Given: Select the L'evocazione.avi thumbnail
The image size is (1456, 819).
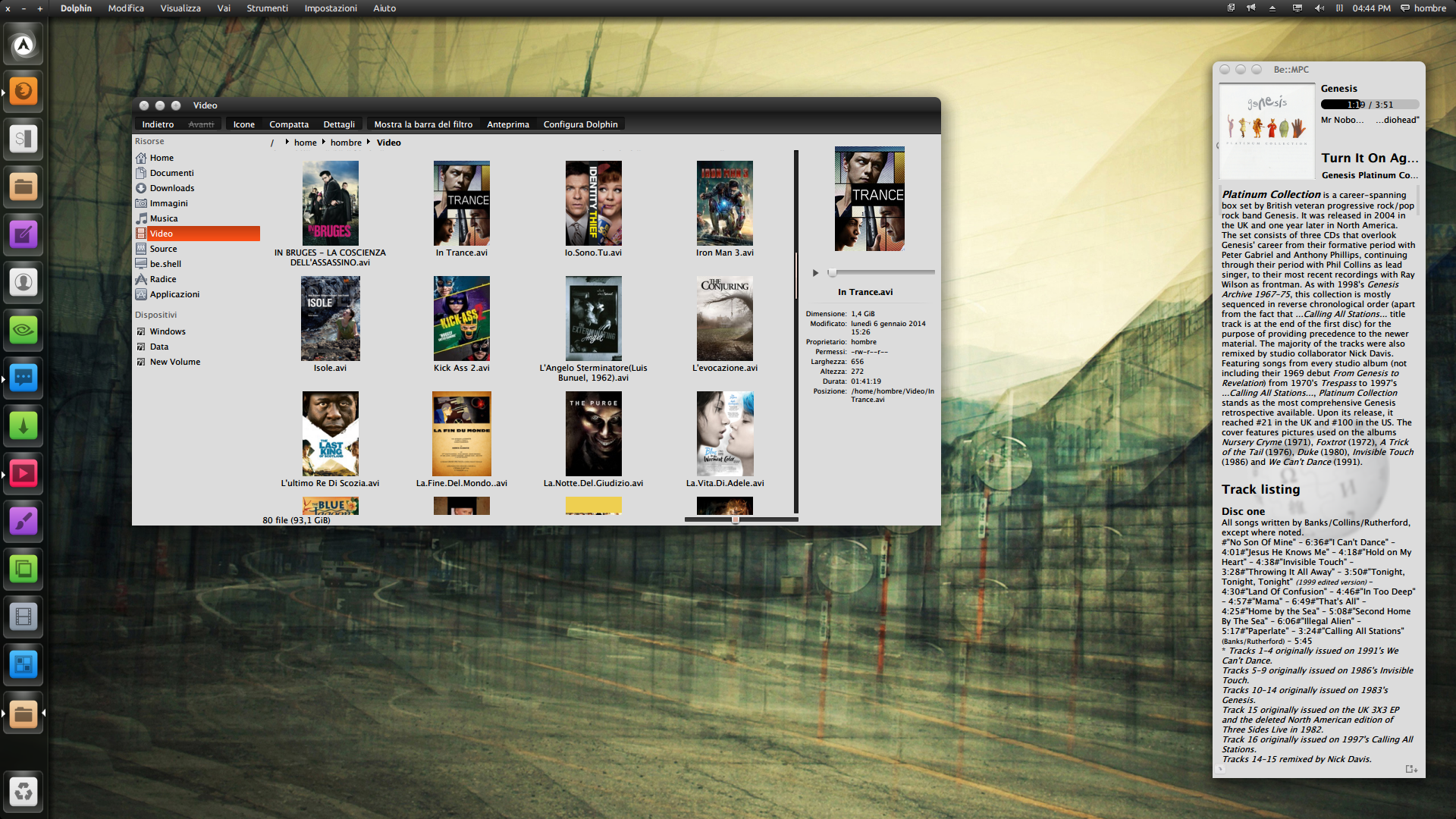Looking at the screenshot, I should click(x=724, y=318).
